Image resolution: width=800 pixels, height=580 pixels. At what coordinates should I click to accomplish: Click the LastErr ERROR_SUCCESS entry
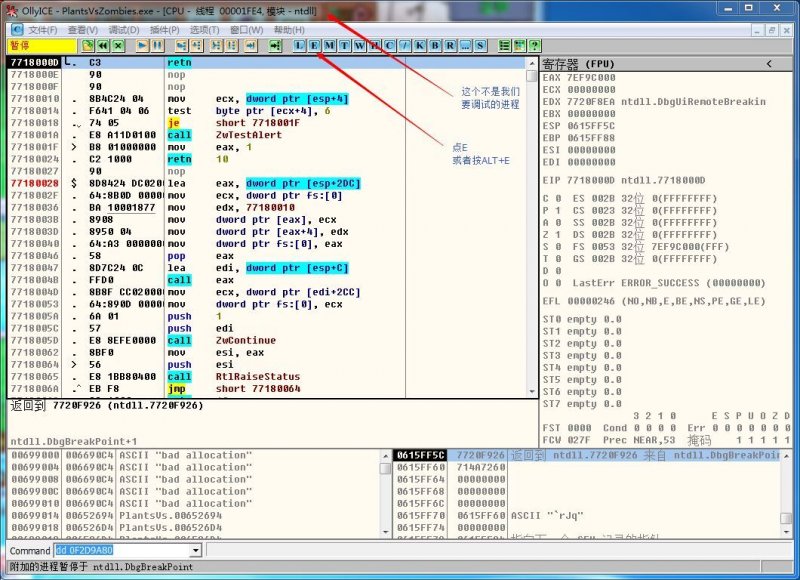668,283
